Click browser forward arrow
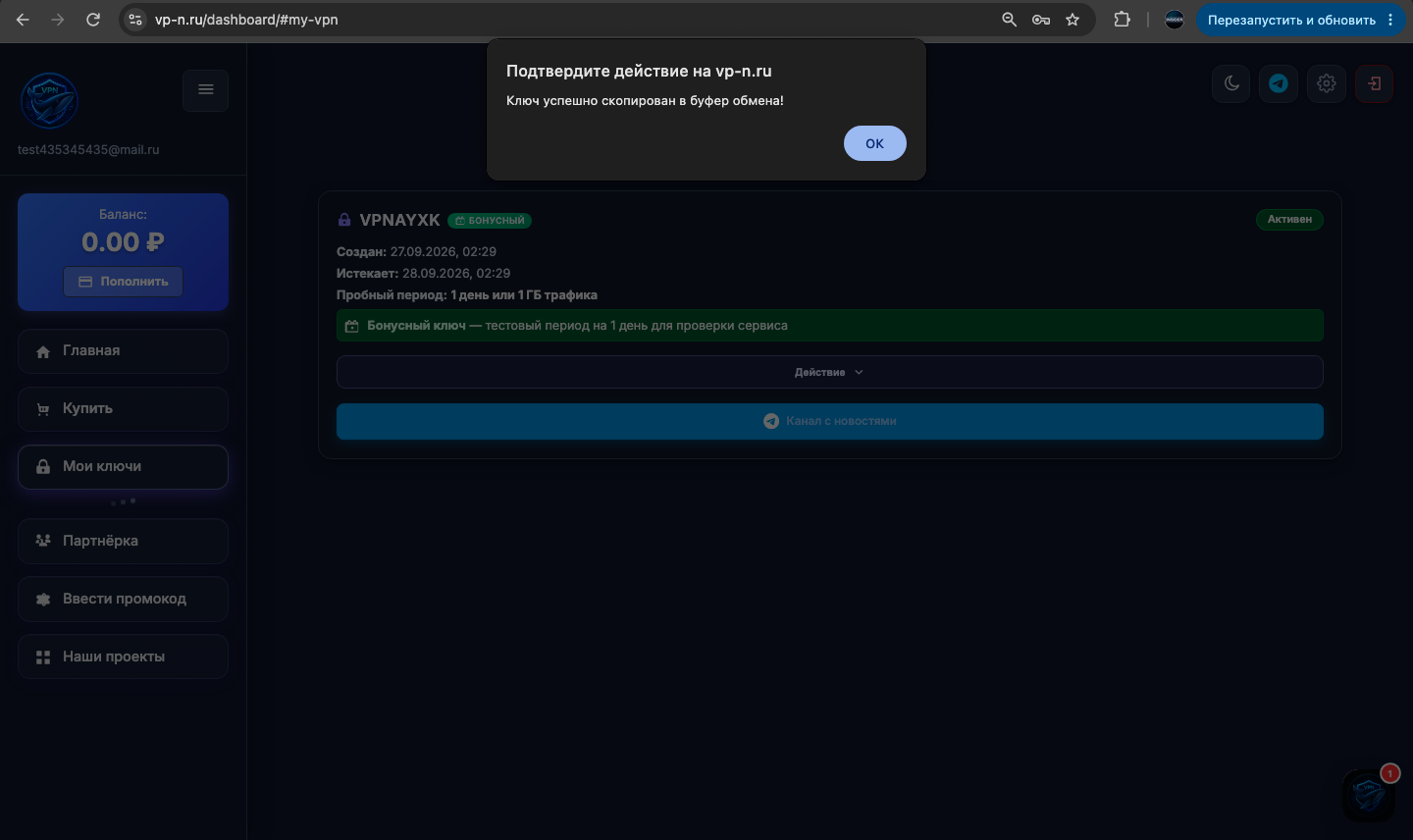Screen dimensions: 1413x840 pos(58,20)
